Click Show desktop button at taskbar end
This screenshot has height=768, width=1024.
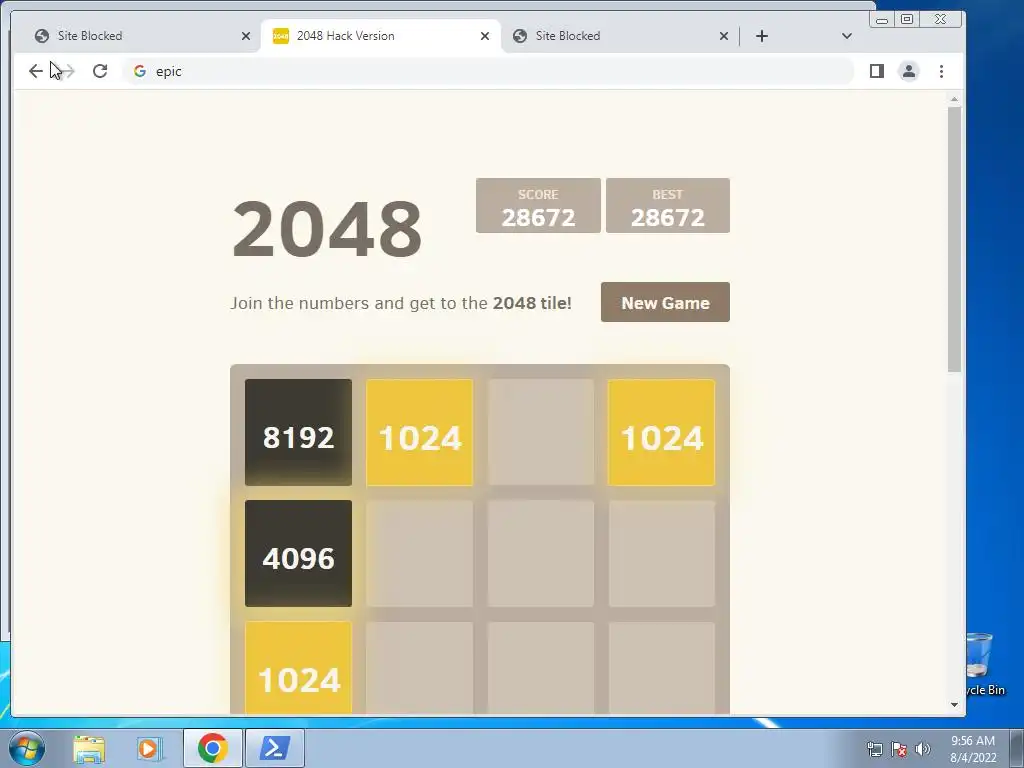pyautogui.click(x=1017, y=748)
